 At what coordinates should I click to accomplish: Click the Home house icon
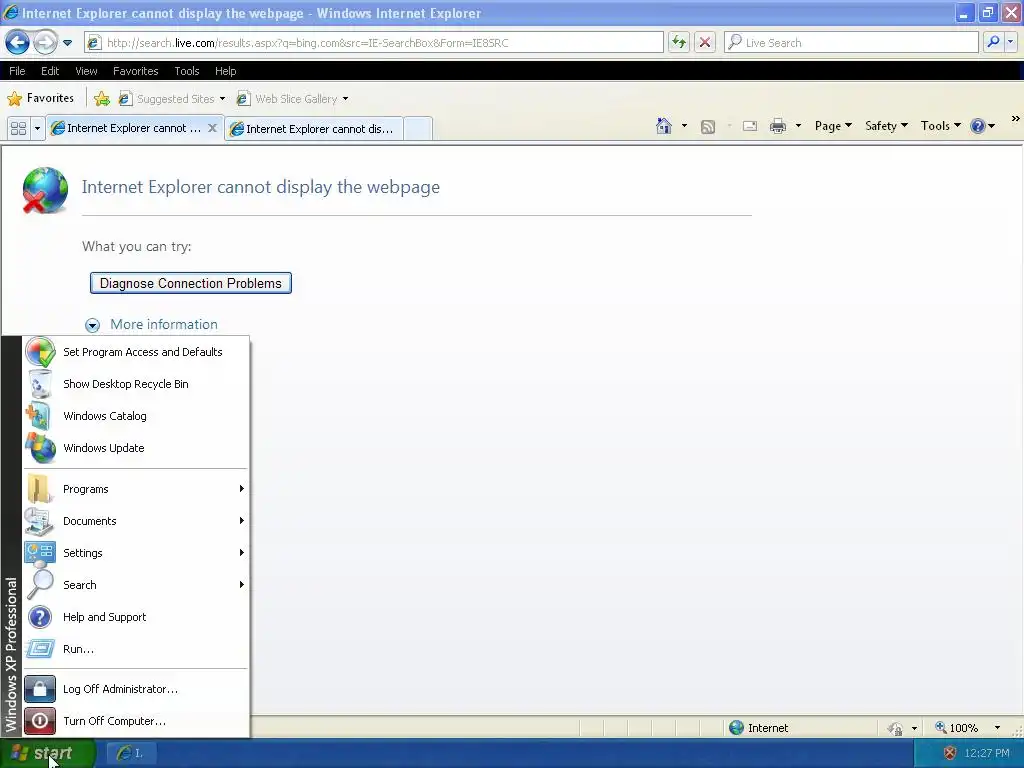click(x=664, y=126)
